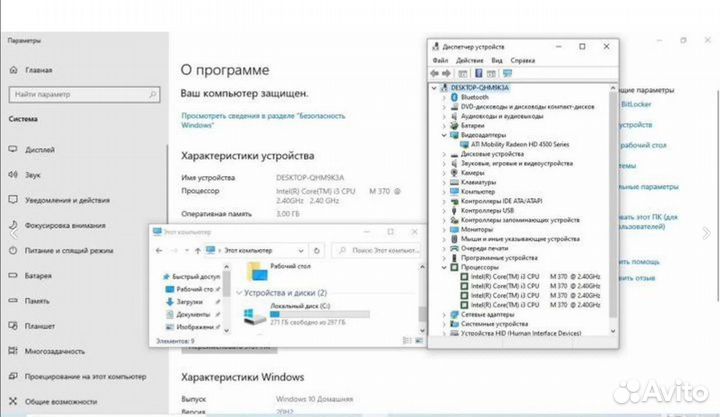Image resolution: width=720 pixels, height=417 pixels.
Task: Select Батарея in Settings sidebar
Action: [x=38, y=276]
